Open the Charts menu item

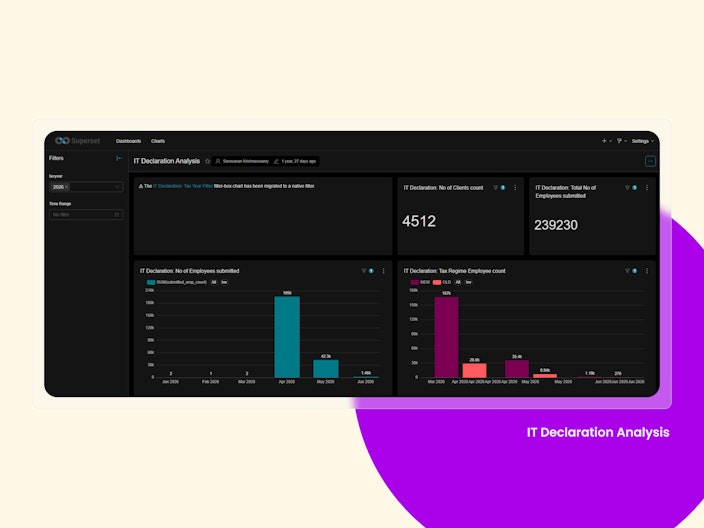pos(158,141)
